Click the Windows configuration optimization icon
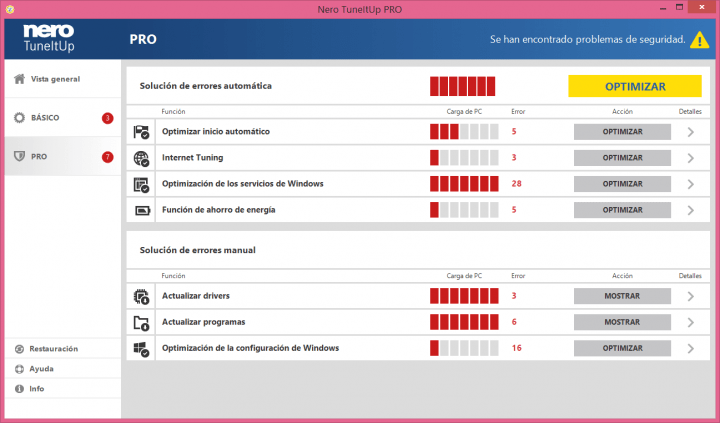720x423 pixels. coord(141,349)
